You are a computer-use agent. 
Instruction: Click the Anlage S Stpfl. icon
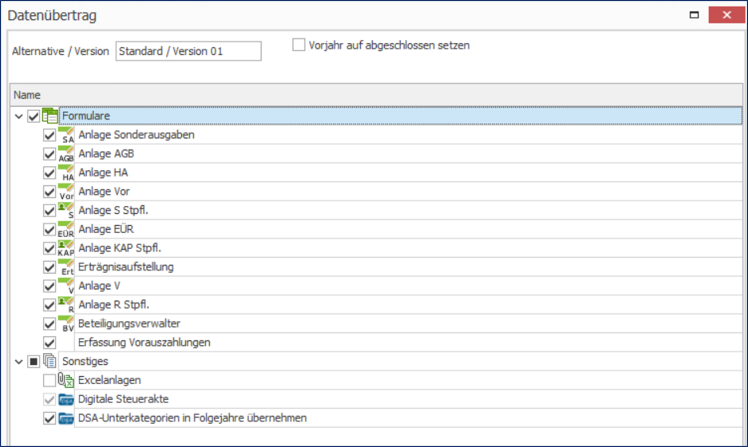(66, 210)
